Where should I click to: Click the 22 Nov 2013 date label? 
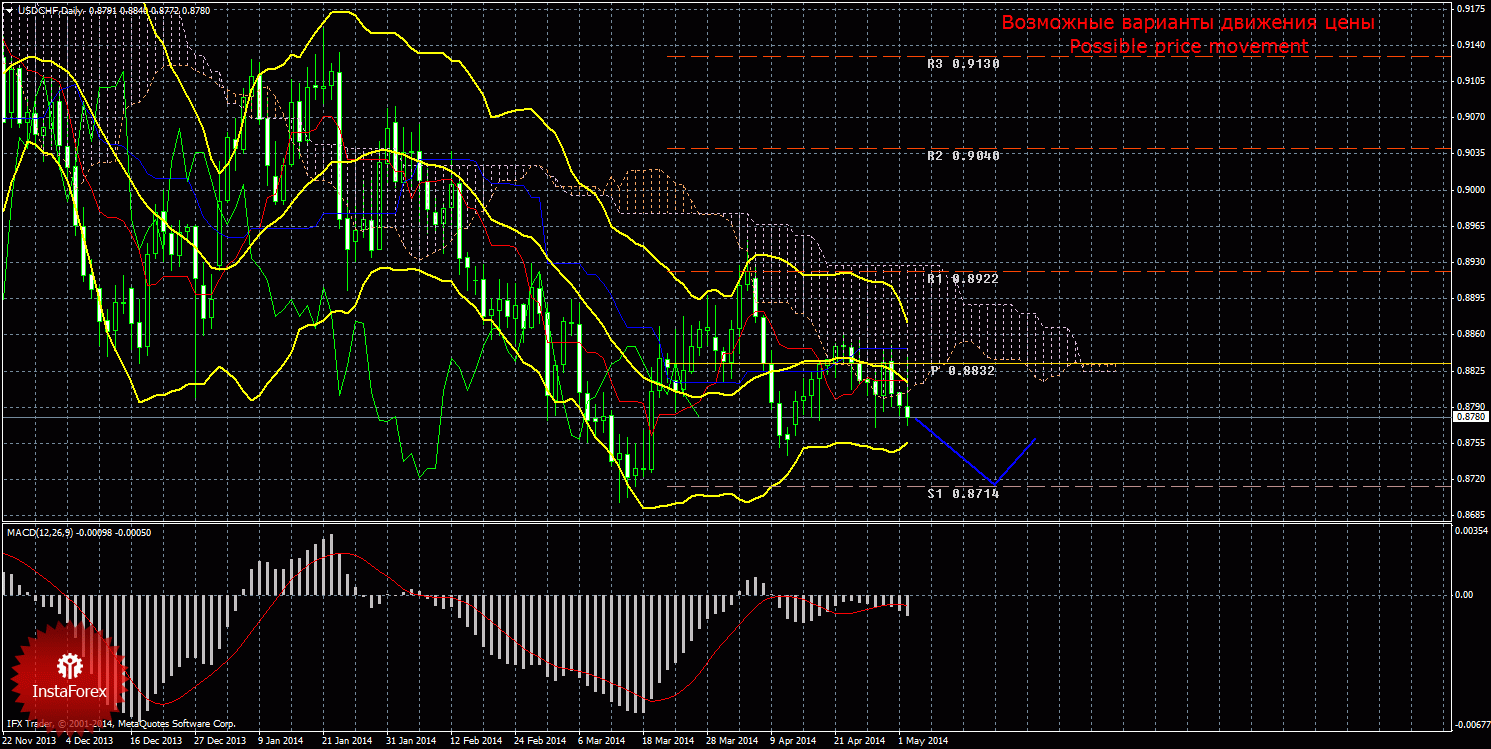29,741
